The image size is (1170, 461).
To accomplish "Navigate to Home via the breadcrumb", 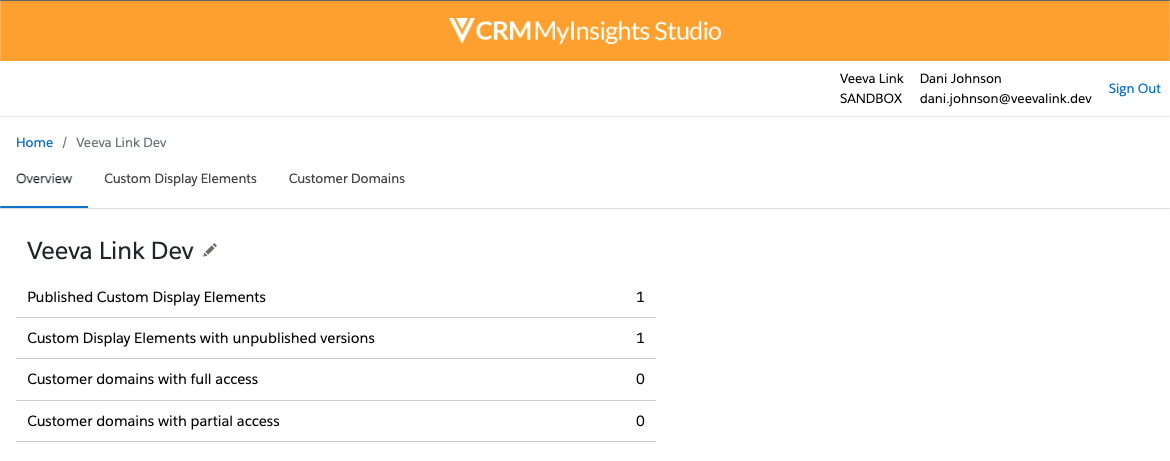I will click(34, 143).
